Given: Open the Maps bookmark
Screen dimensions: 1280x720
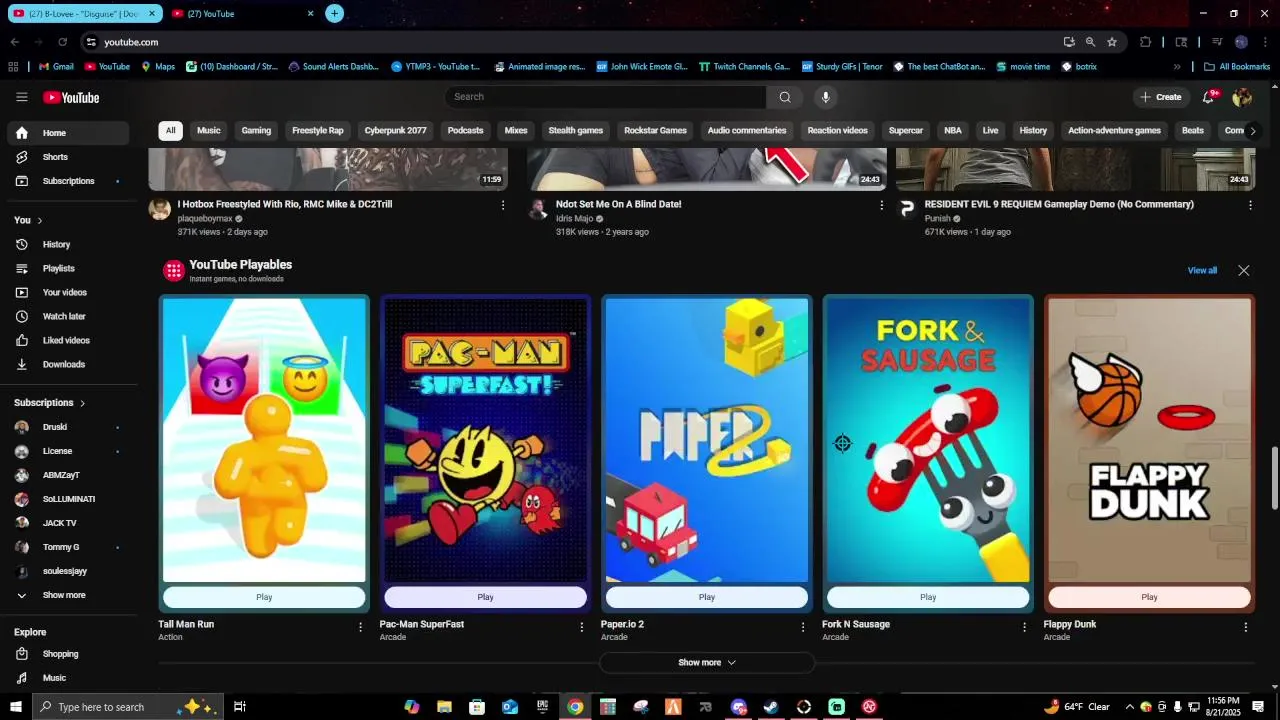Looking at the screenshot, I should 158,67.
